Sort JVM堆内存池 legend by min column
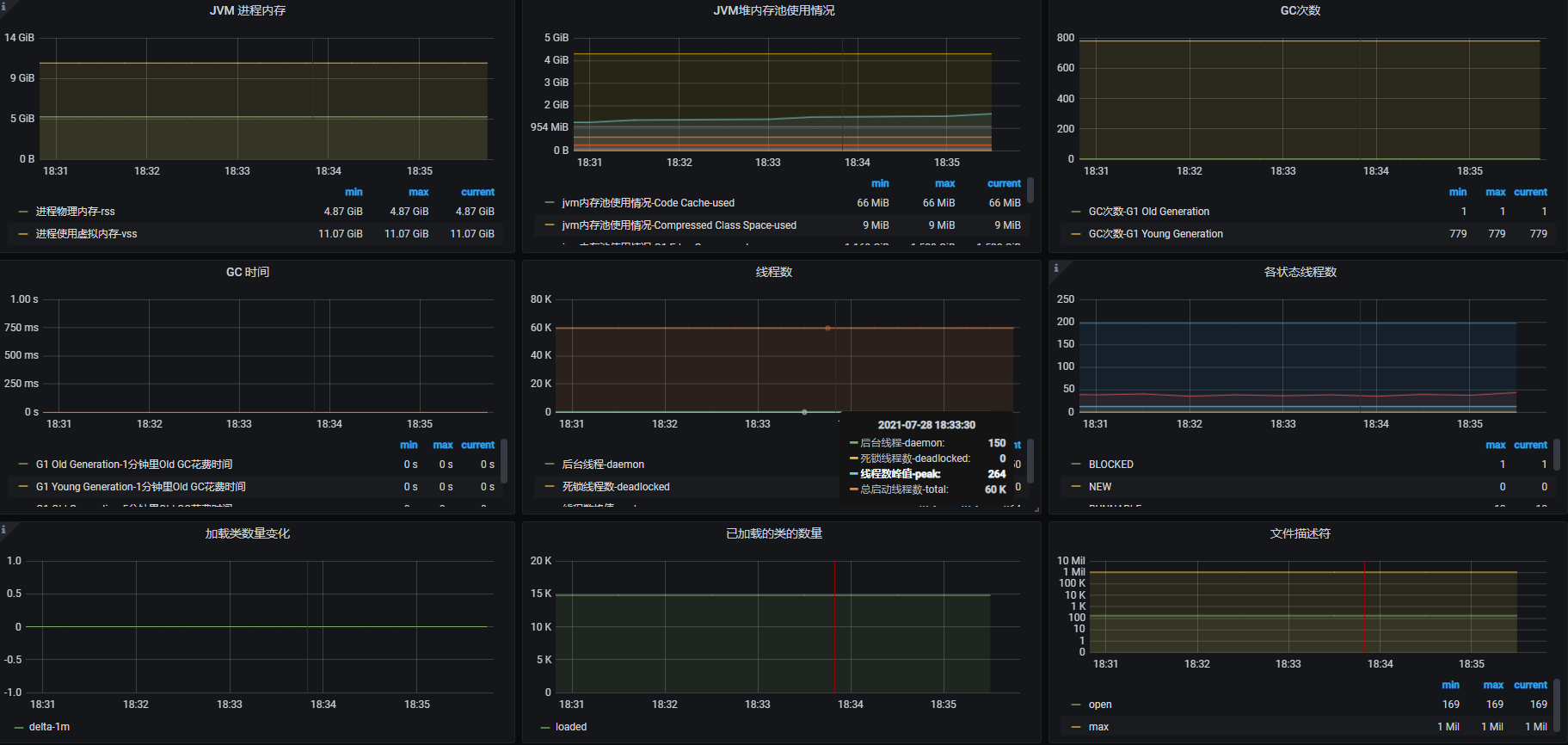 point(880,183)
